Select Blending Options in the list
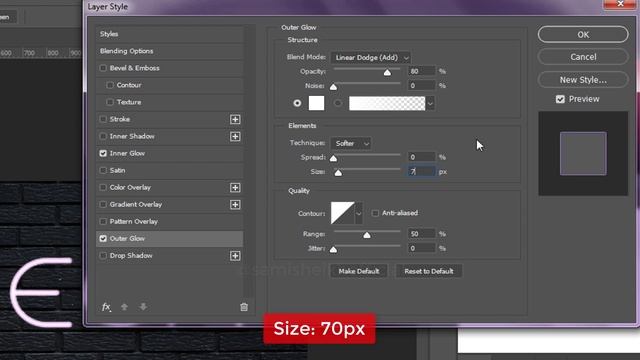This screenshot has width=640, height=360. pos(169,51)
